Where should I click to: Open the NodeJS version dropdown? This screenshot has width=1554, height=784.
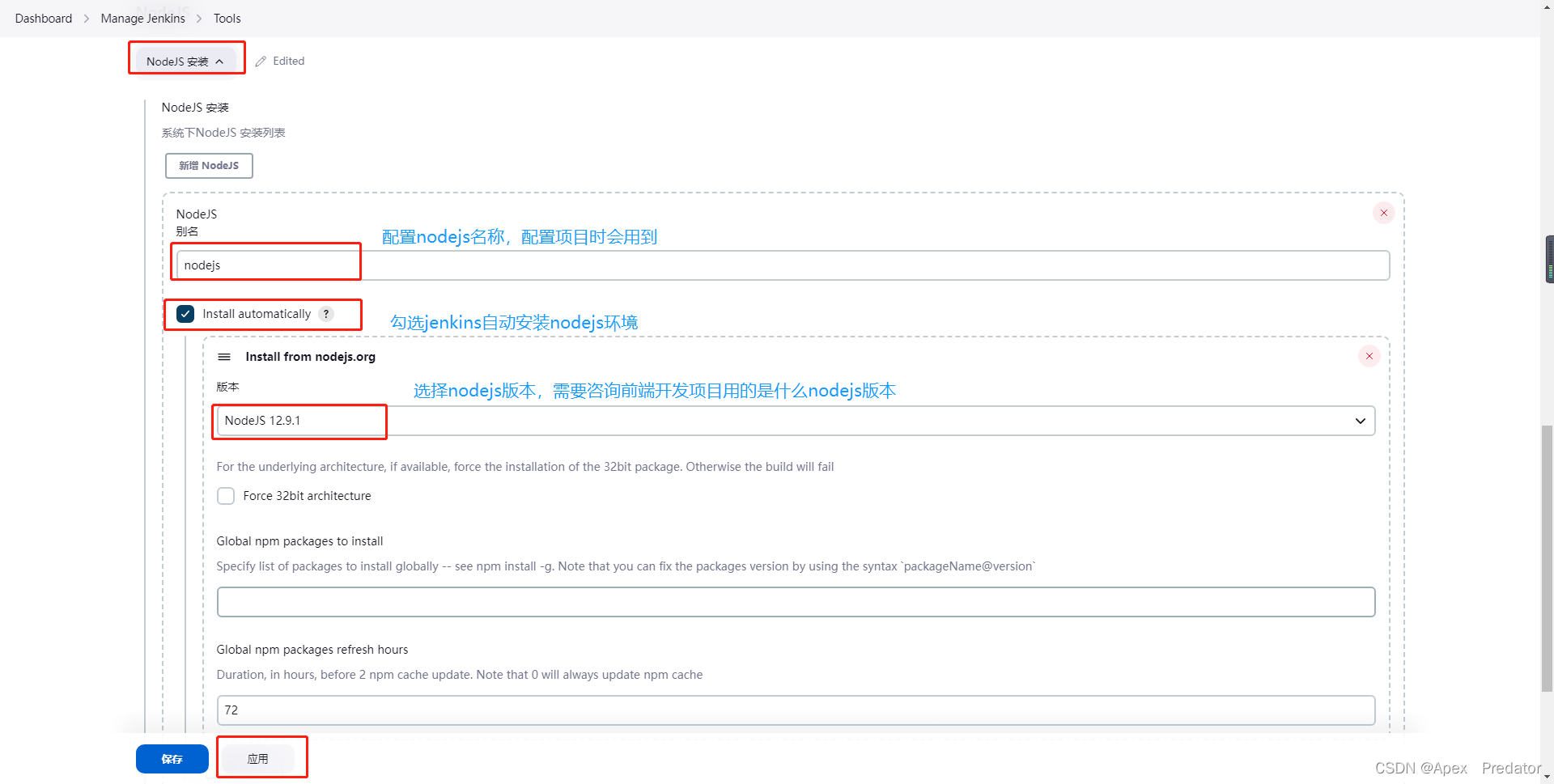click(796, 421)
